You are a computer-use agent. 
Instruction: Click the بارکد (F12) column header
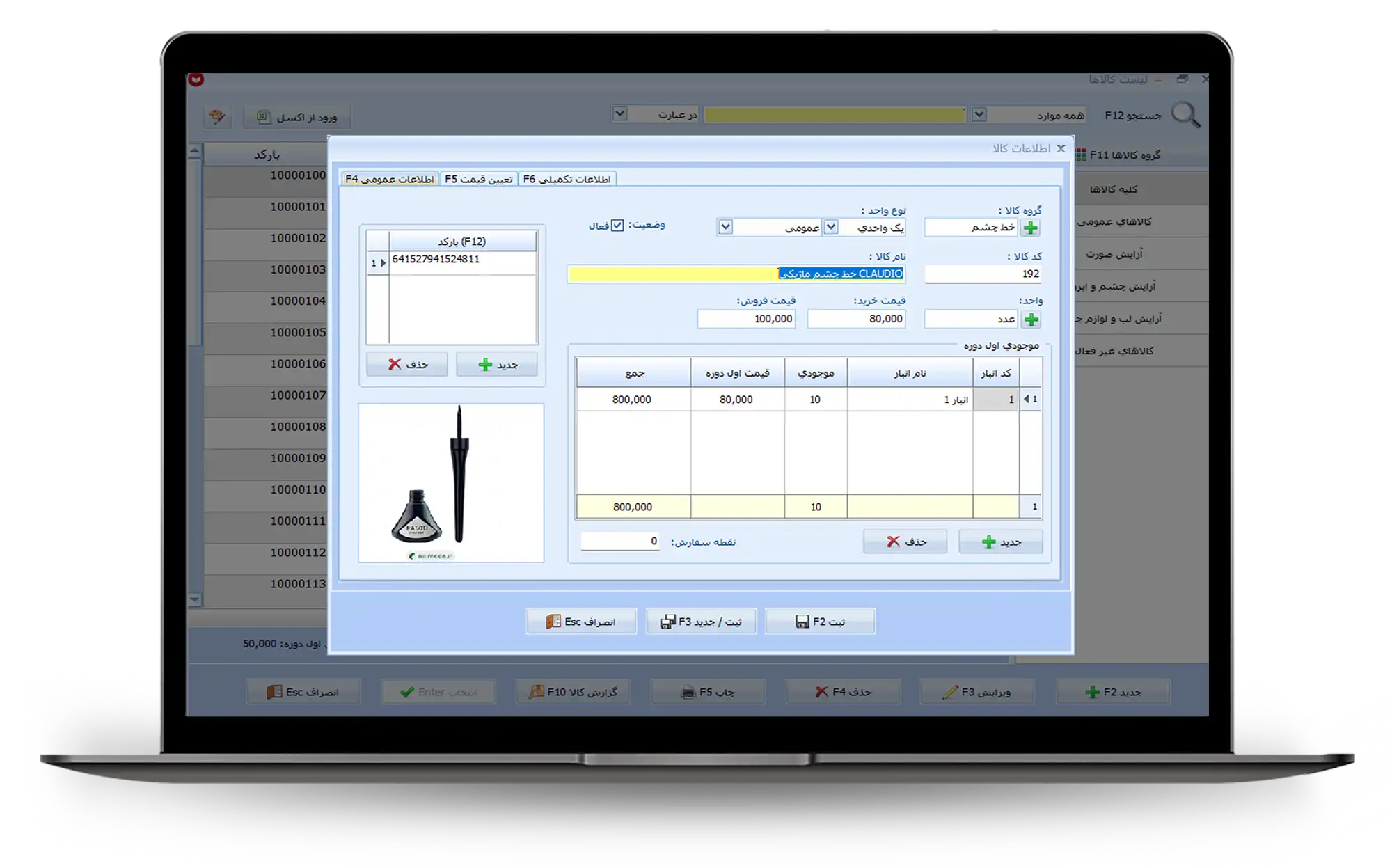point(463,242)
